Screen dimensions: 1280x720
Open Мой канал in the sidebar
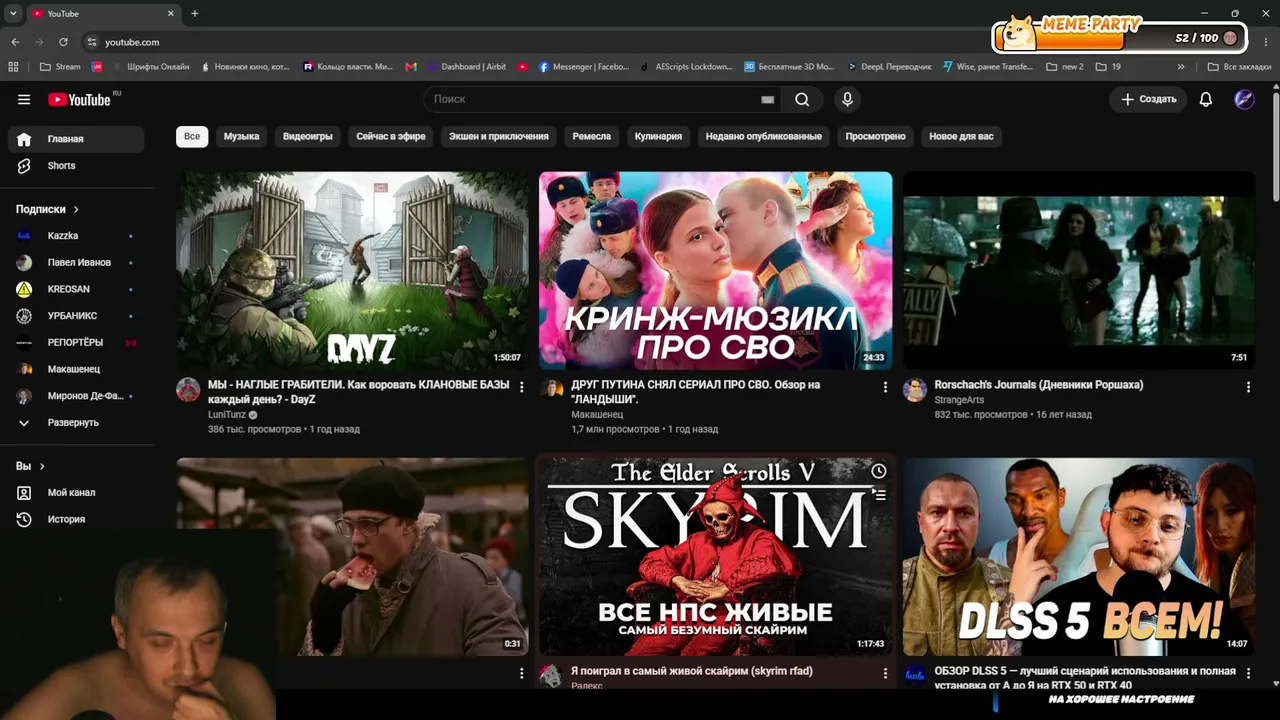point(76,493)
